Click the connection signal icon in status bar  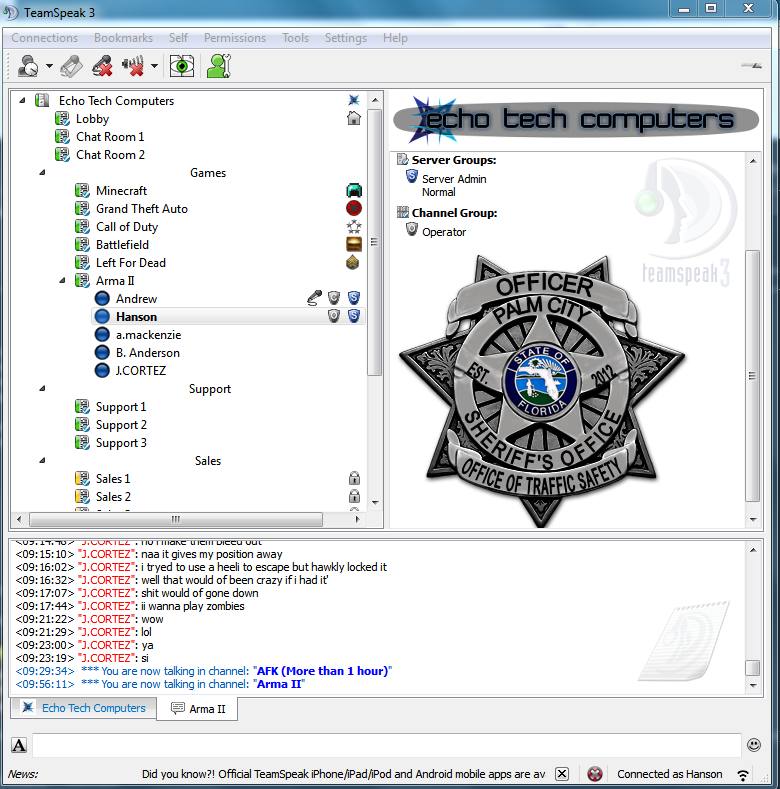[x=743, y=774]
